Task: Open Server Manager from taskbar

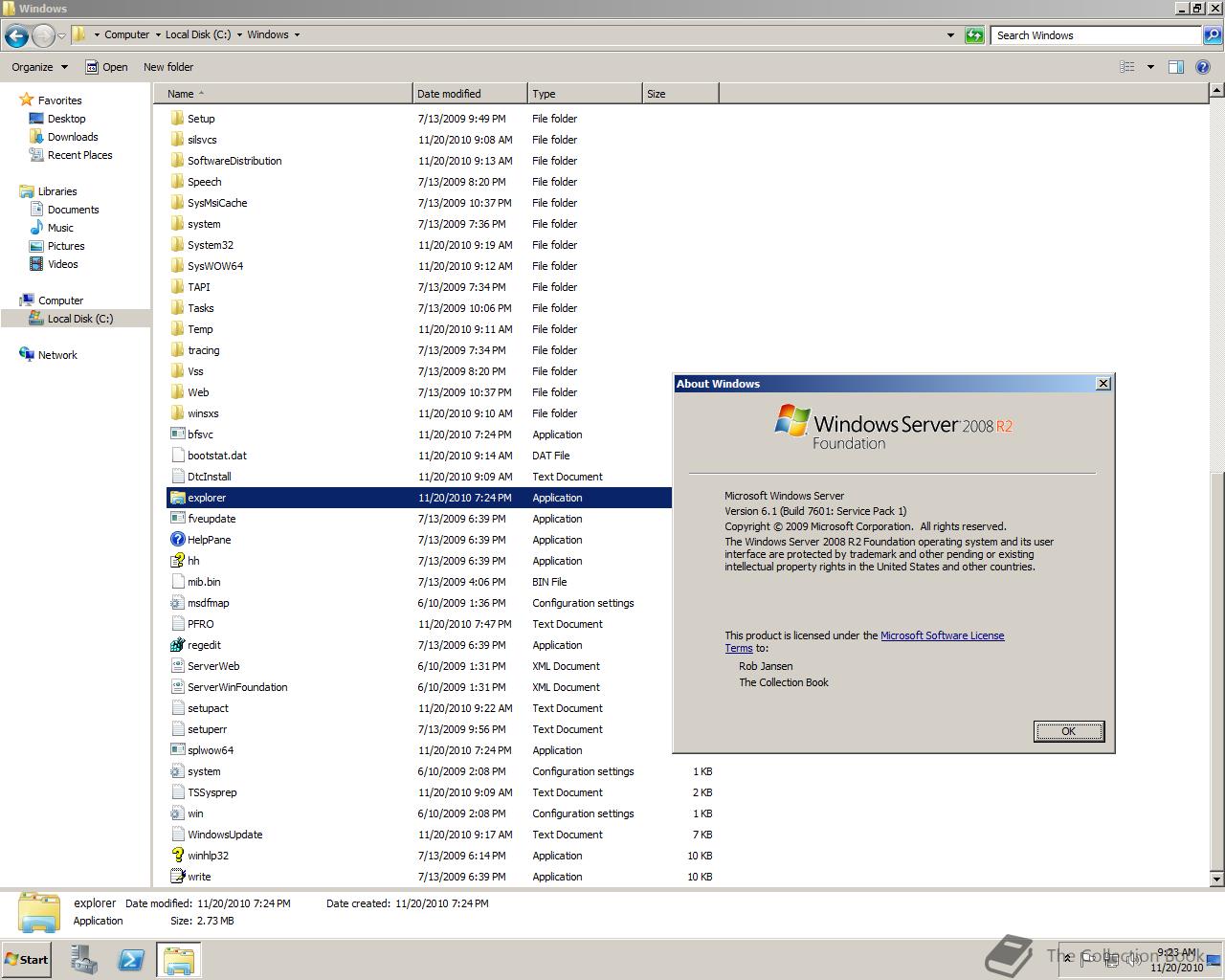Action: (x=84, y=960)
